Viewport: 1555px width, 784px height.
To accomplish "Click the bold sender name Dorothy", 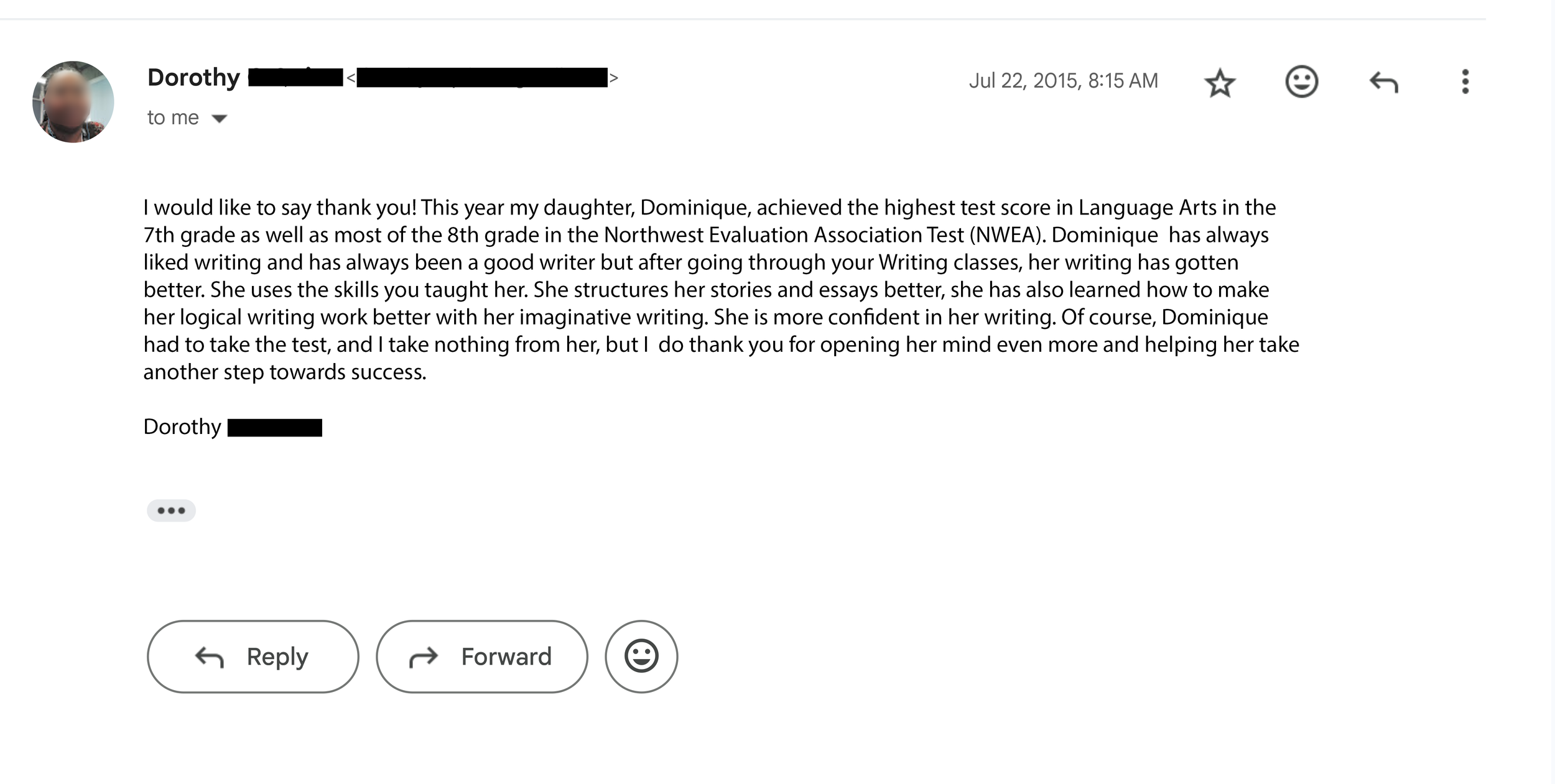I will pos(193,78).
